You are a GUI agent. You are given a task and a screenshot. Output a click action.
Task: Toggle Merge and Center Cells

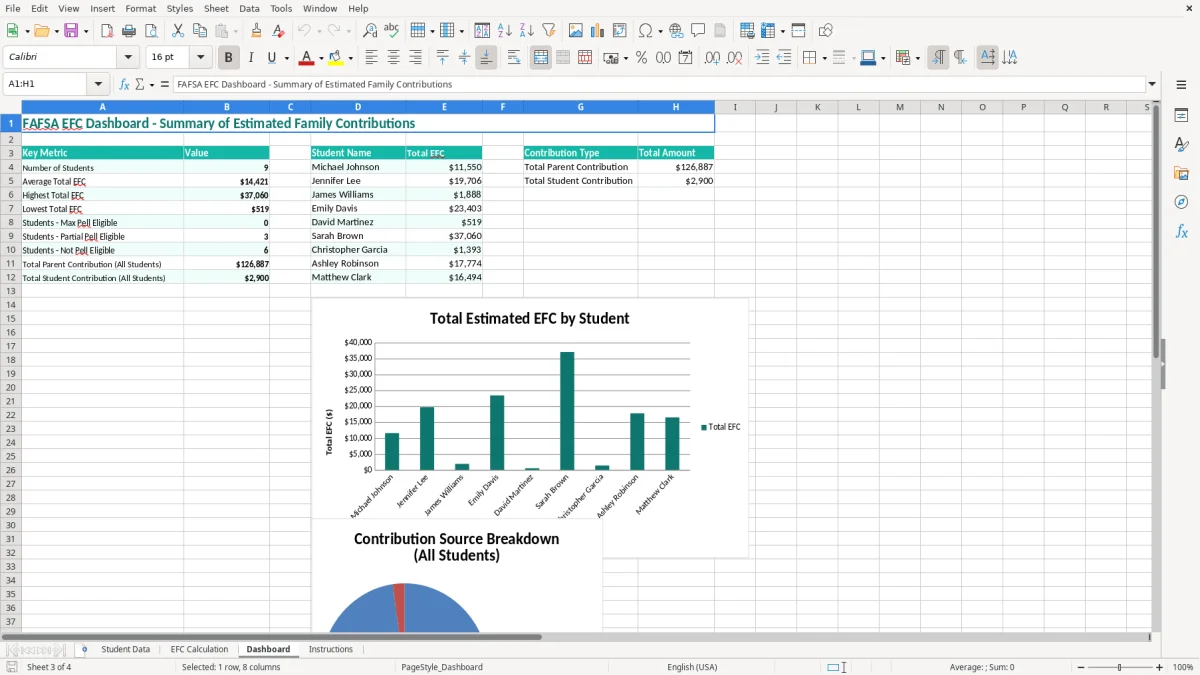point(541,58)
